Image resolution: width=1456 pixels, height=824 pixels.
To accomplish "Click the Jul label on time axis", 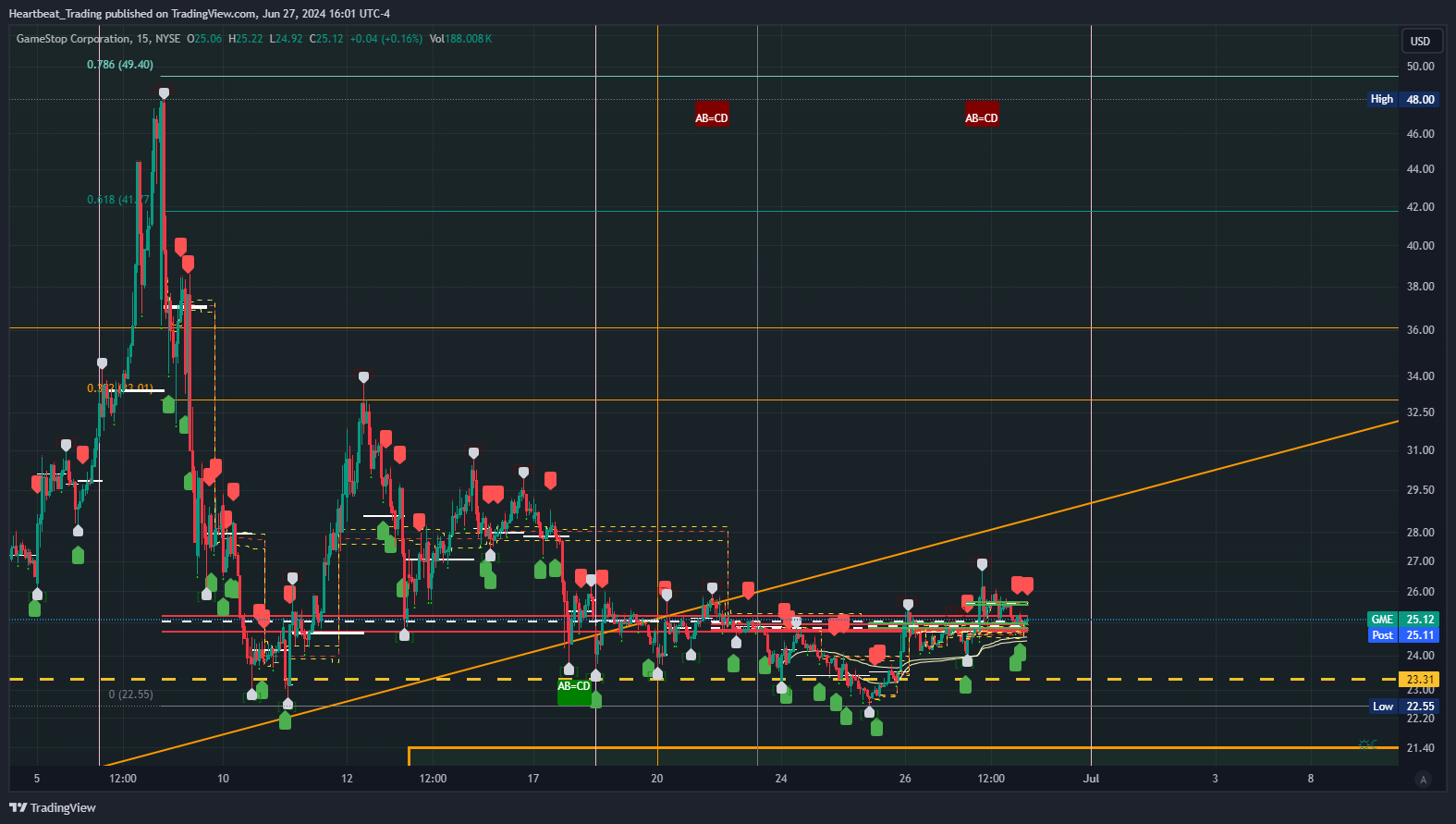I will [1091, 779].
